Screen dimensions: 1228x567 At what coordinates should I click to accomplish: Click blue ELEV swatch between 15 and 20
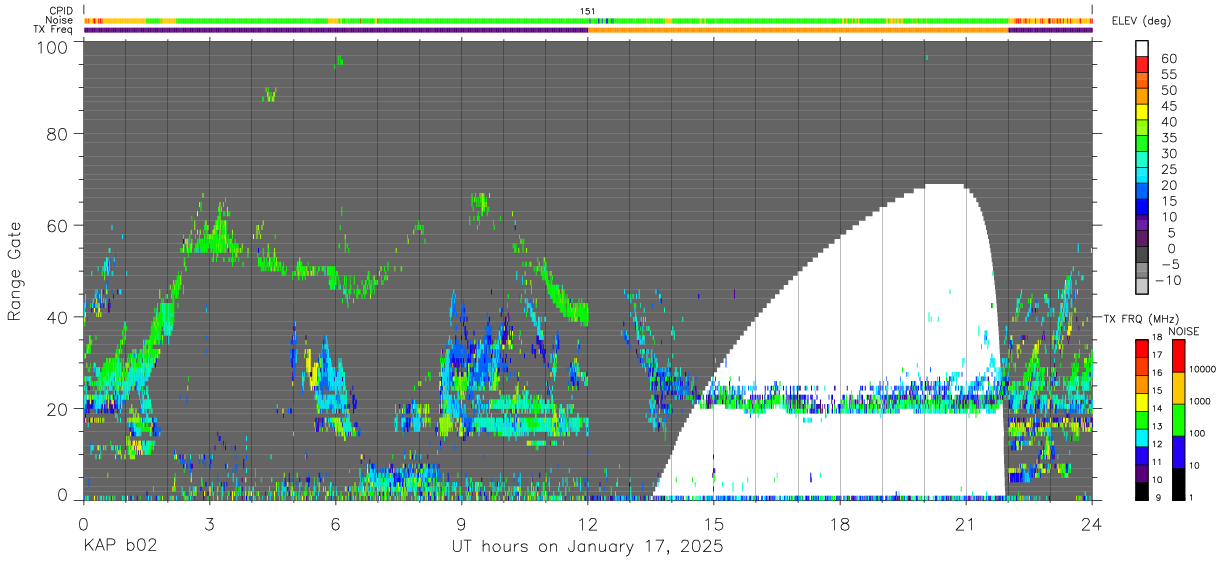[1142, 191]
